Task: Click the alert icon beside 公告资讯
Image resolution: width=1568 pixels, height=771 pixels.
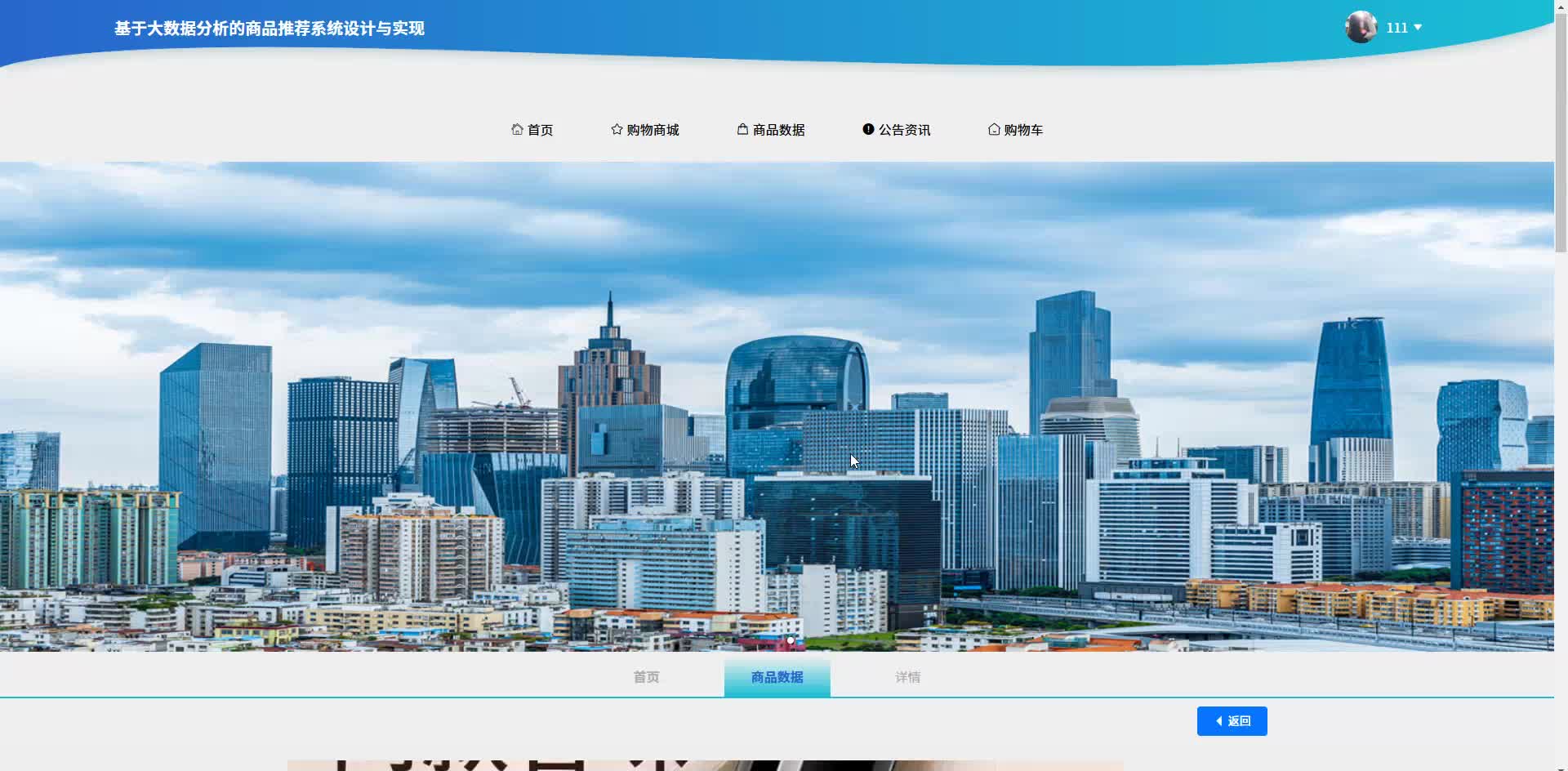Action: [868, 129]
